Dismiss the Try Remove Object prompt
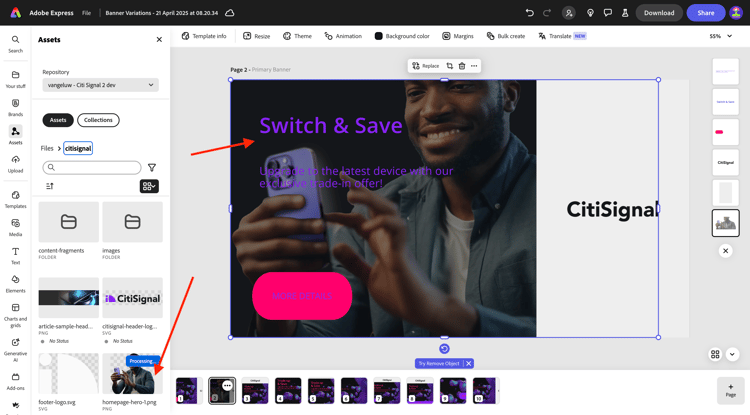This screenshot has height=415, width=750. pyautogui.click(x=469, y=363)
